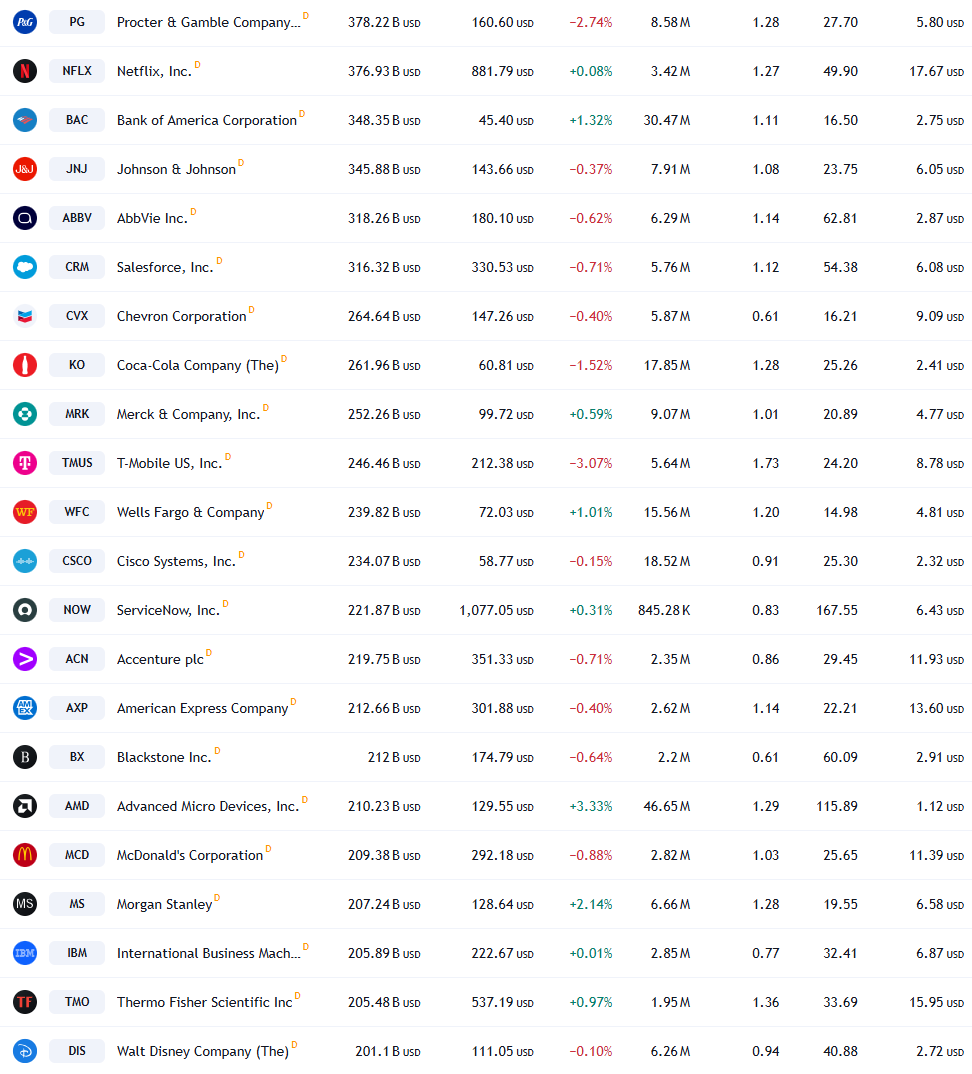Click the AMD logo icon
The height and width of the screenshot is (1074, 972).
click(x=25, y=806)
